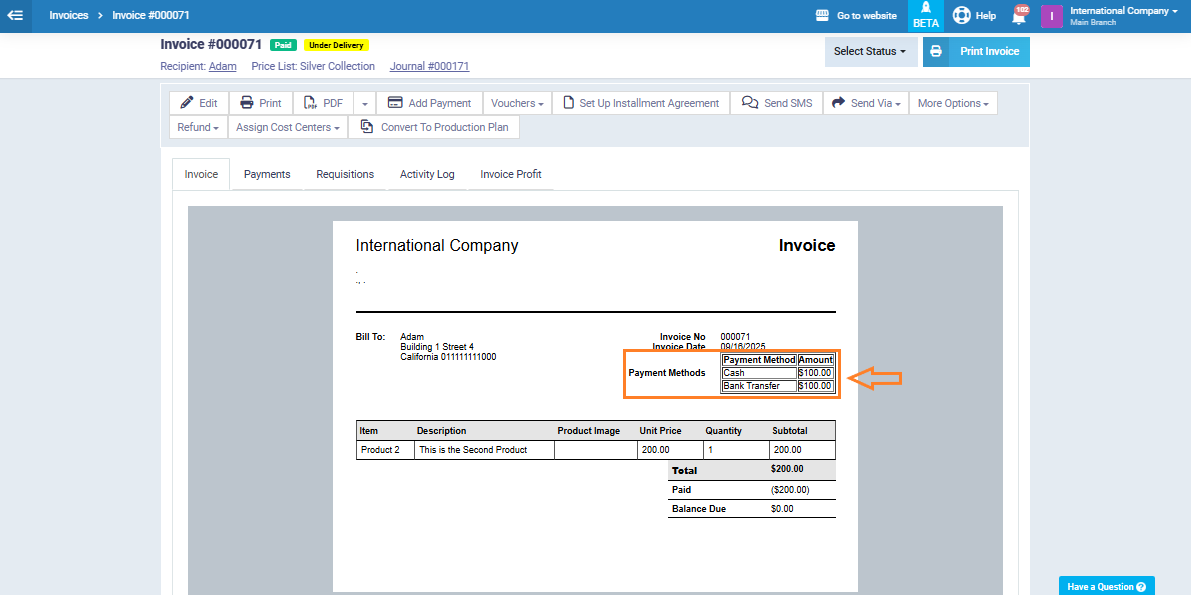This screenshot has width=1191, height=595.
Task: Open the Select Status dropdown
Action: (x=870, y=52)
